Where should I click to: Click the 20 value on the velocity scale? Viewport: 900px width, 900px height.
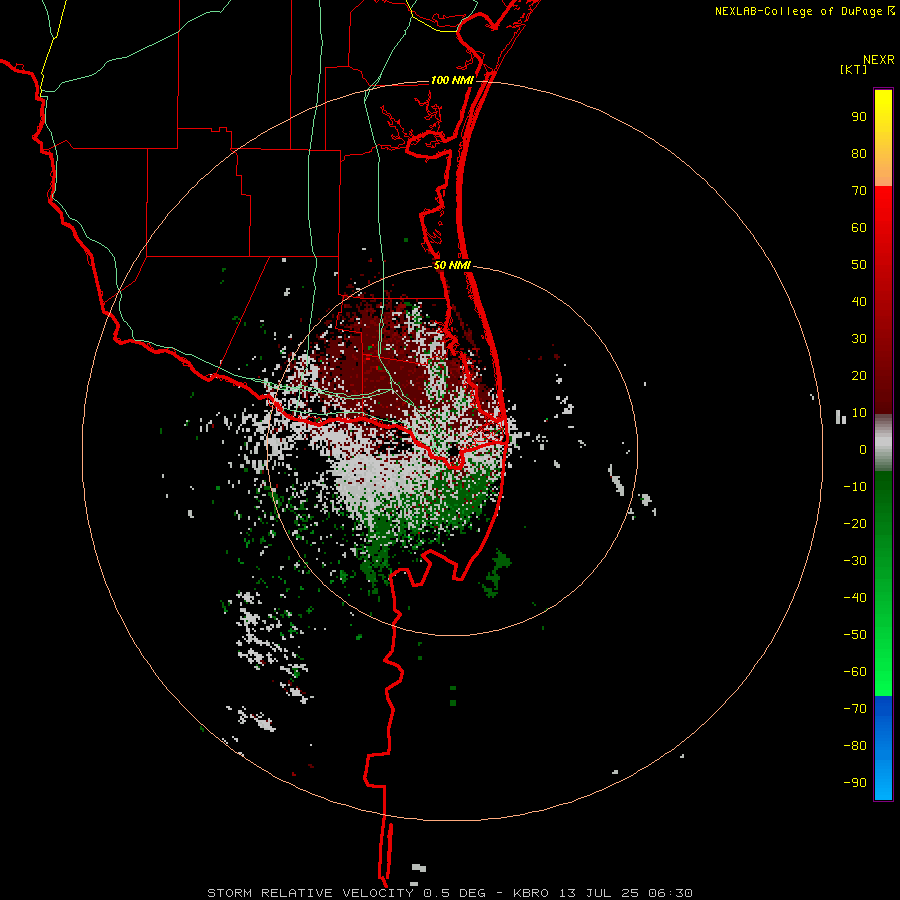coord(859,376)
